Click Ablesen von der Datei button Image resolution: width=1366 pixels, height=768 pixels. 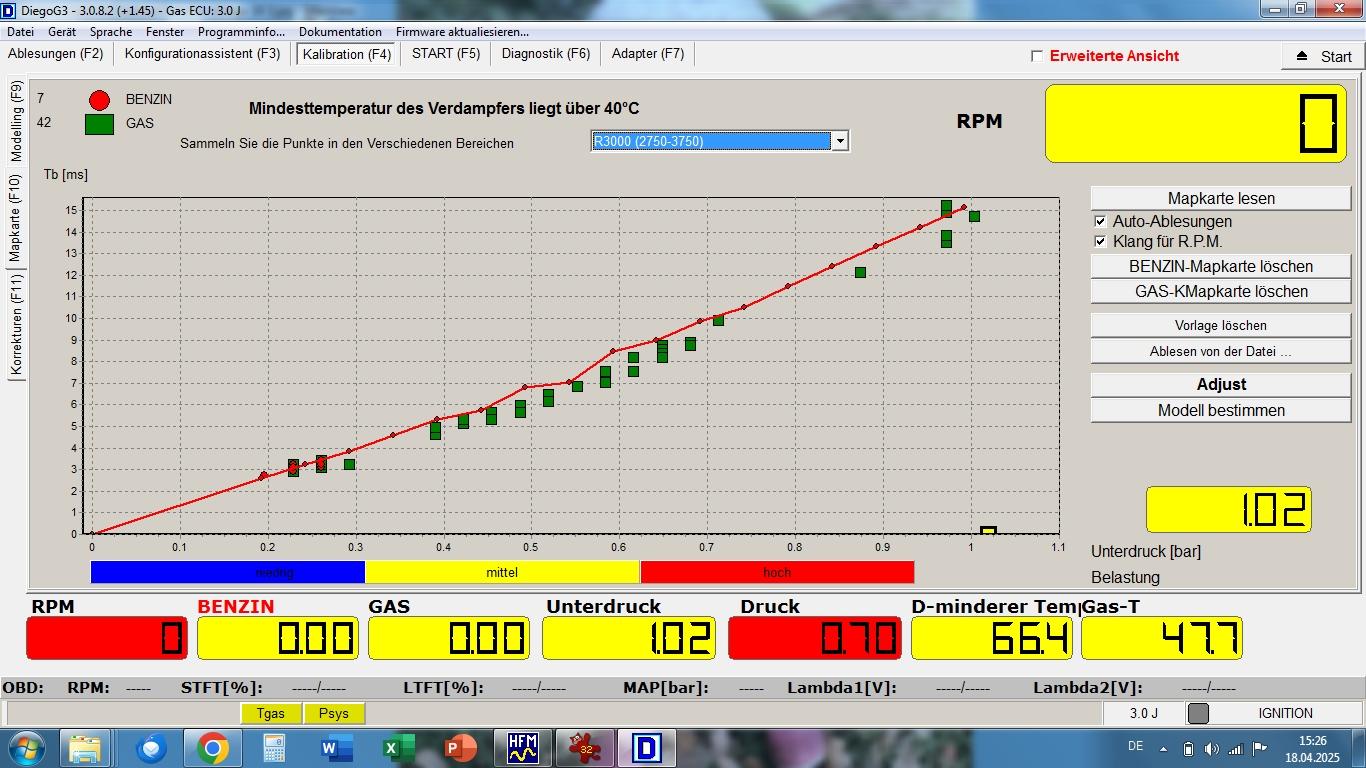coord(1221,351)
